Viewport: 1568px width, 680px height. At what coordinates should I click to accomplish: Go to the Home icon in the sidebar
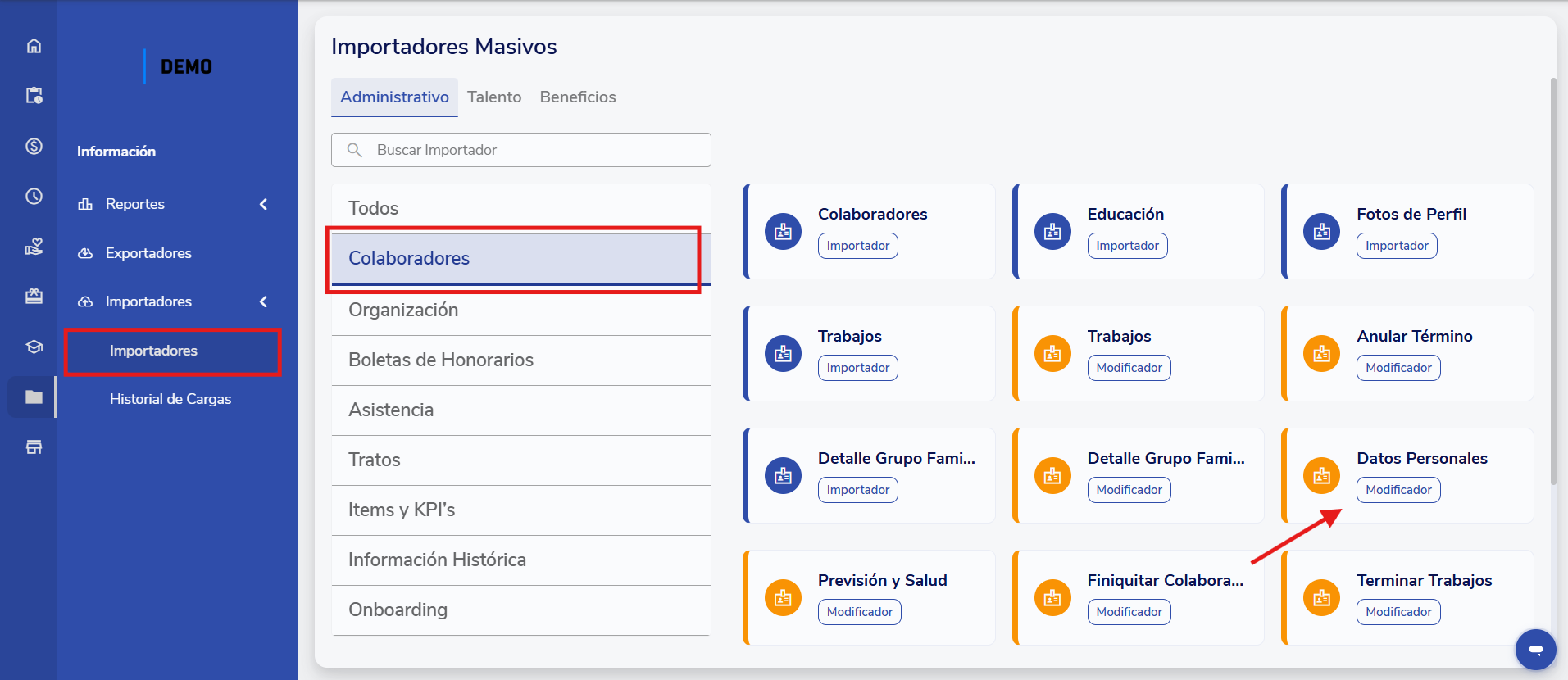34,46
